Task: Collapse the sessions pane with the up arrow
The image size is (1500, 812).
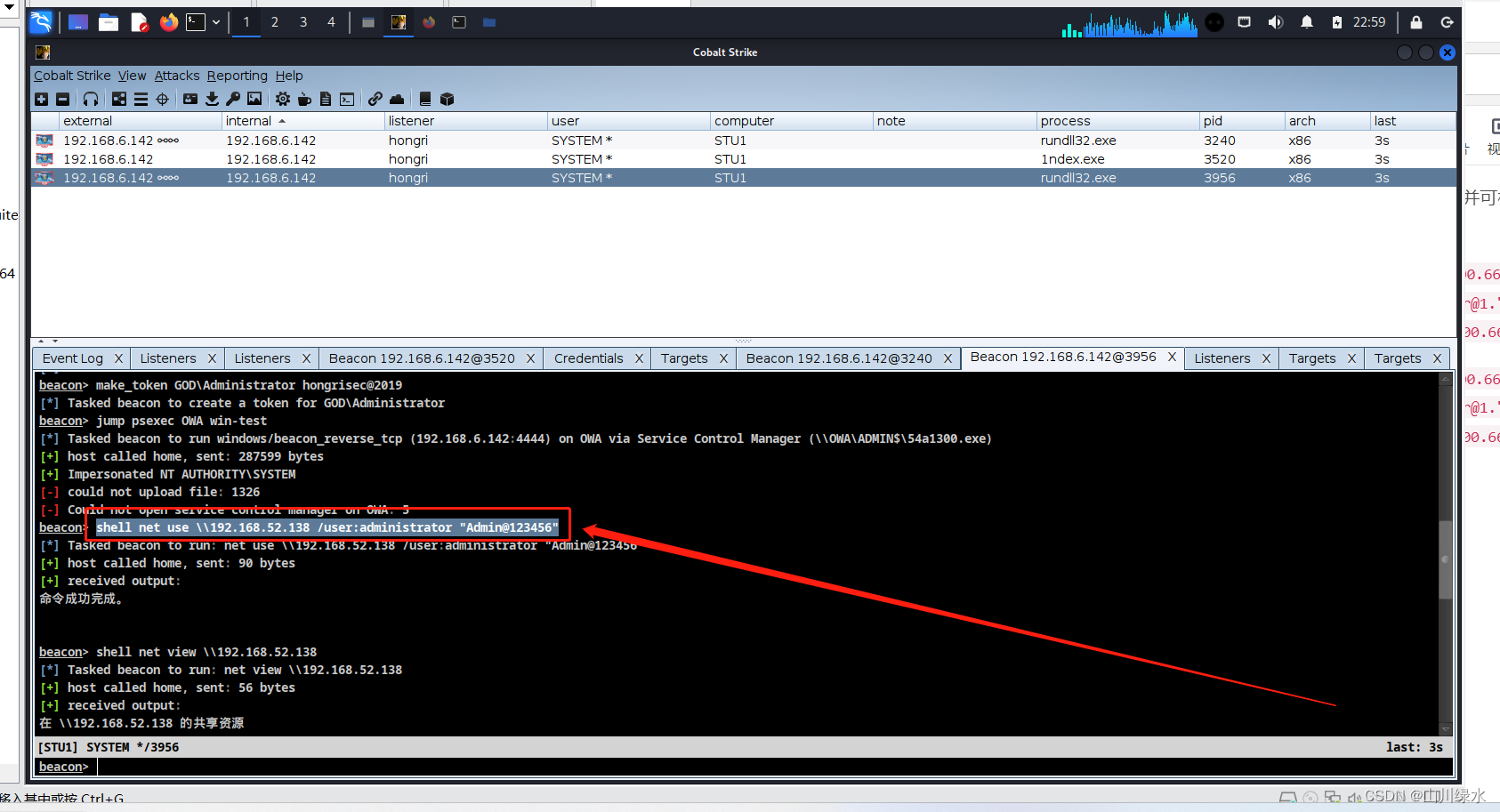Action: (x=41, y=341)
